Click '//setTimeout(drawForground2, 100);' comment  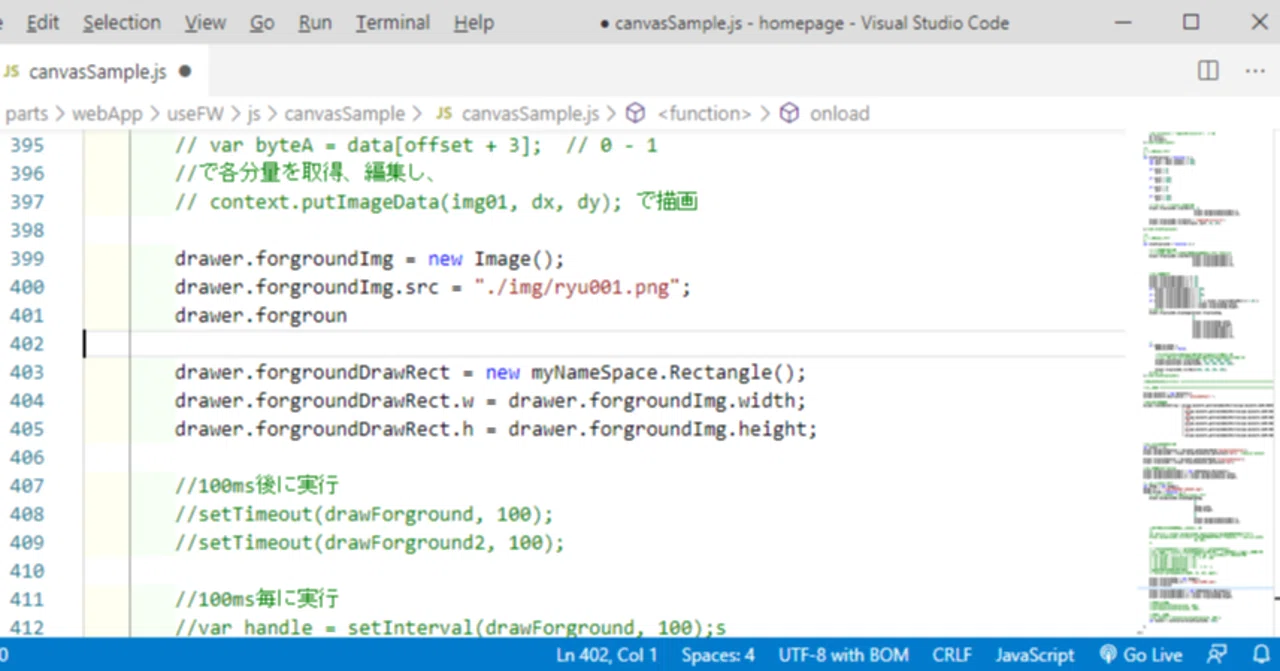[x=370, y=542]
